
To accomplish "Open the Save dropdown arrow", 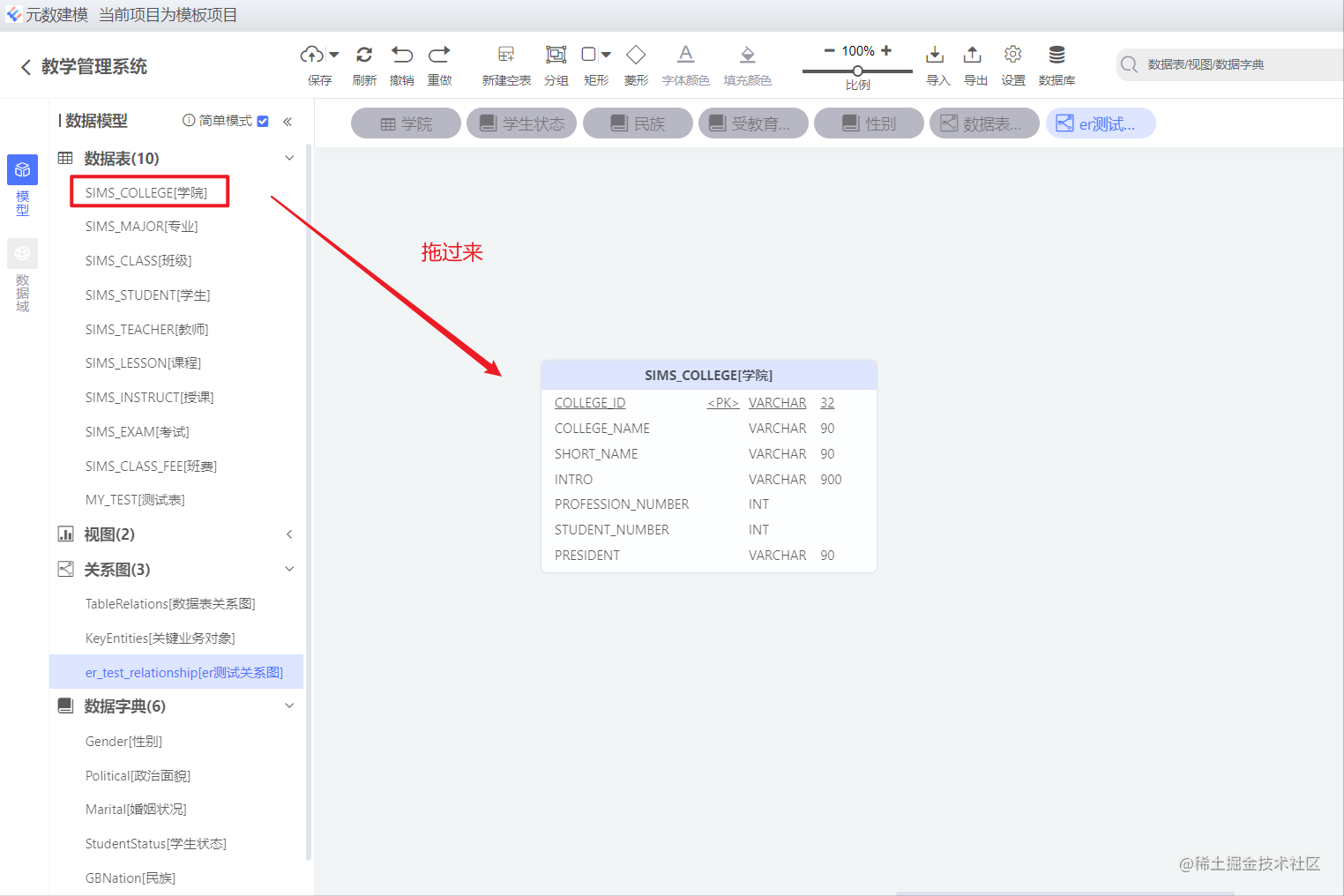I will tap(334, 55).
